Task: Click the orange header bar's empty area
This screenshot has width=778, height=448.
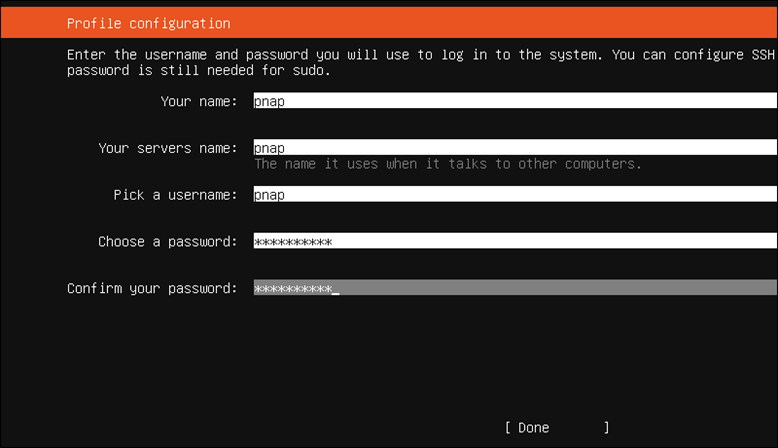Action: click(500, 23)
